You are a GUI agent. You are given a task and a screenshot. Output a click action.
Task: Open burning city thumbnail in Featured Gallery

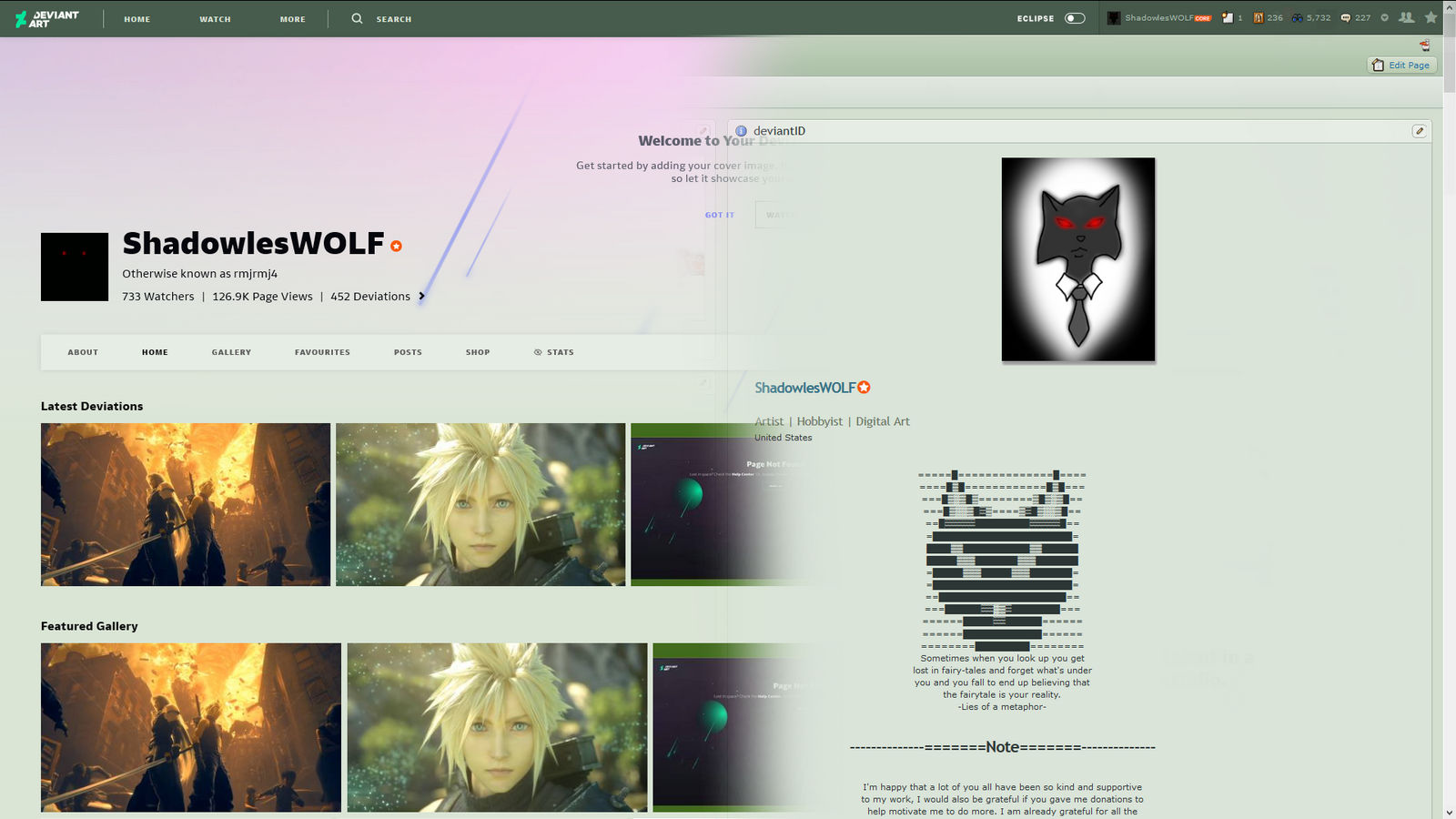pos(191,727)
